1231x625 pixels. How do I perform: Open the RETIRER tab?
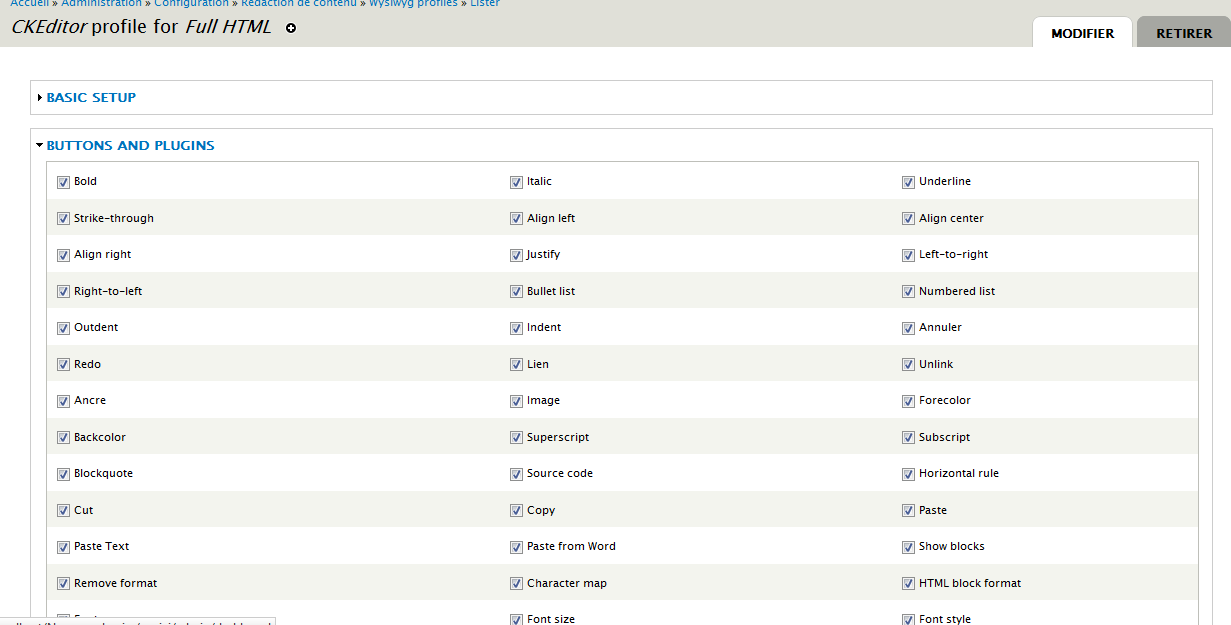point(1184,33)
